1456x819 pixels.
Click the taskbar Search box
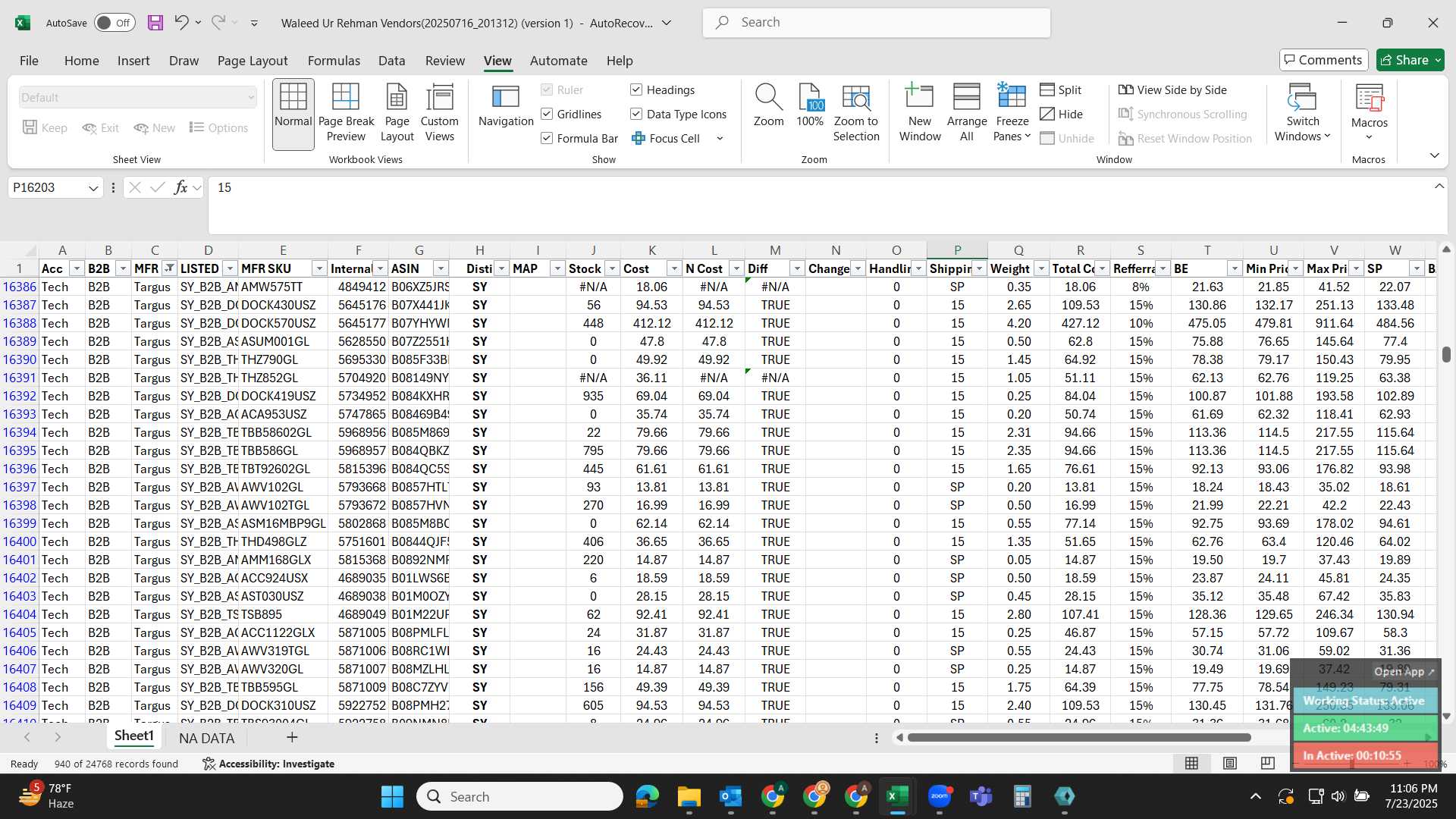click(x=520, y=796)
